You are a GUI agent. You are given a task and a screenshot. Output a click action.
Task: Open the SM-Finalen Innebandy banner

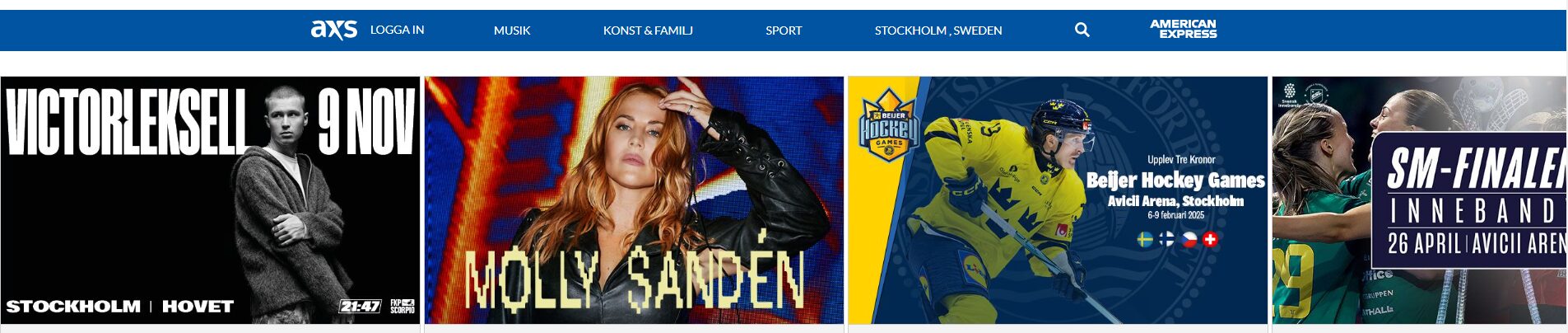coord(1419,200)
